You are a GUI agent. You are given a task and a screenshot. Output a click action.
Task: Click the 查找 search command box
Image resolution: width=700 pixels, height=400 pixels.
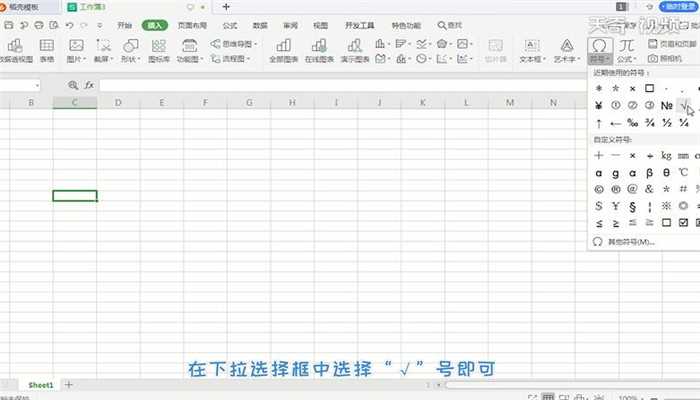point(450,25)
